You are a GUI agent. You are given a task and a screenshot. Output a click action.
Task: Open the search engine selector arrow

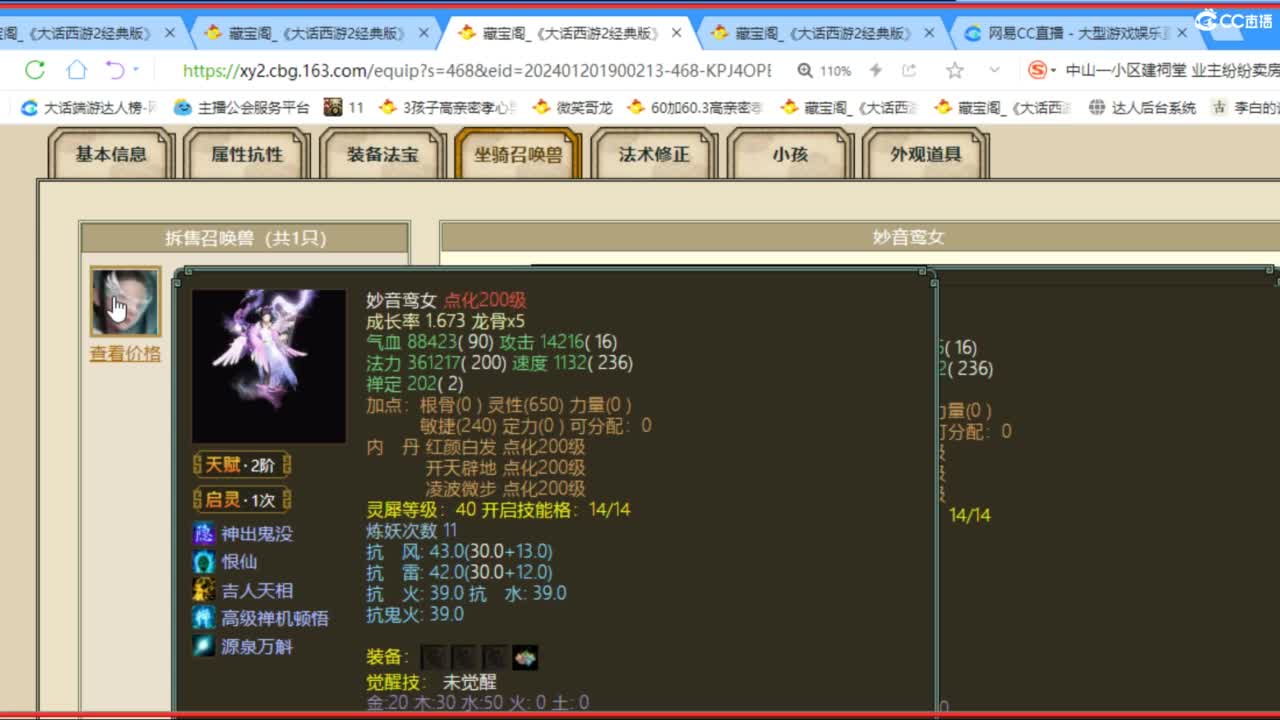point(1054,71)
